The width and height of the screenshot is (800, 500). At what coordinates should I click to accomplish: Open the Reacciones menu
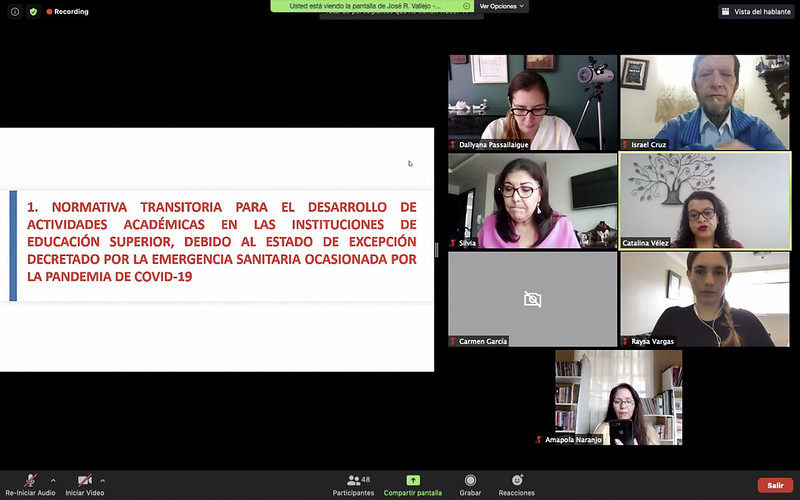pos(517,480)
